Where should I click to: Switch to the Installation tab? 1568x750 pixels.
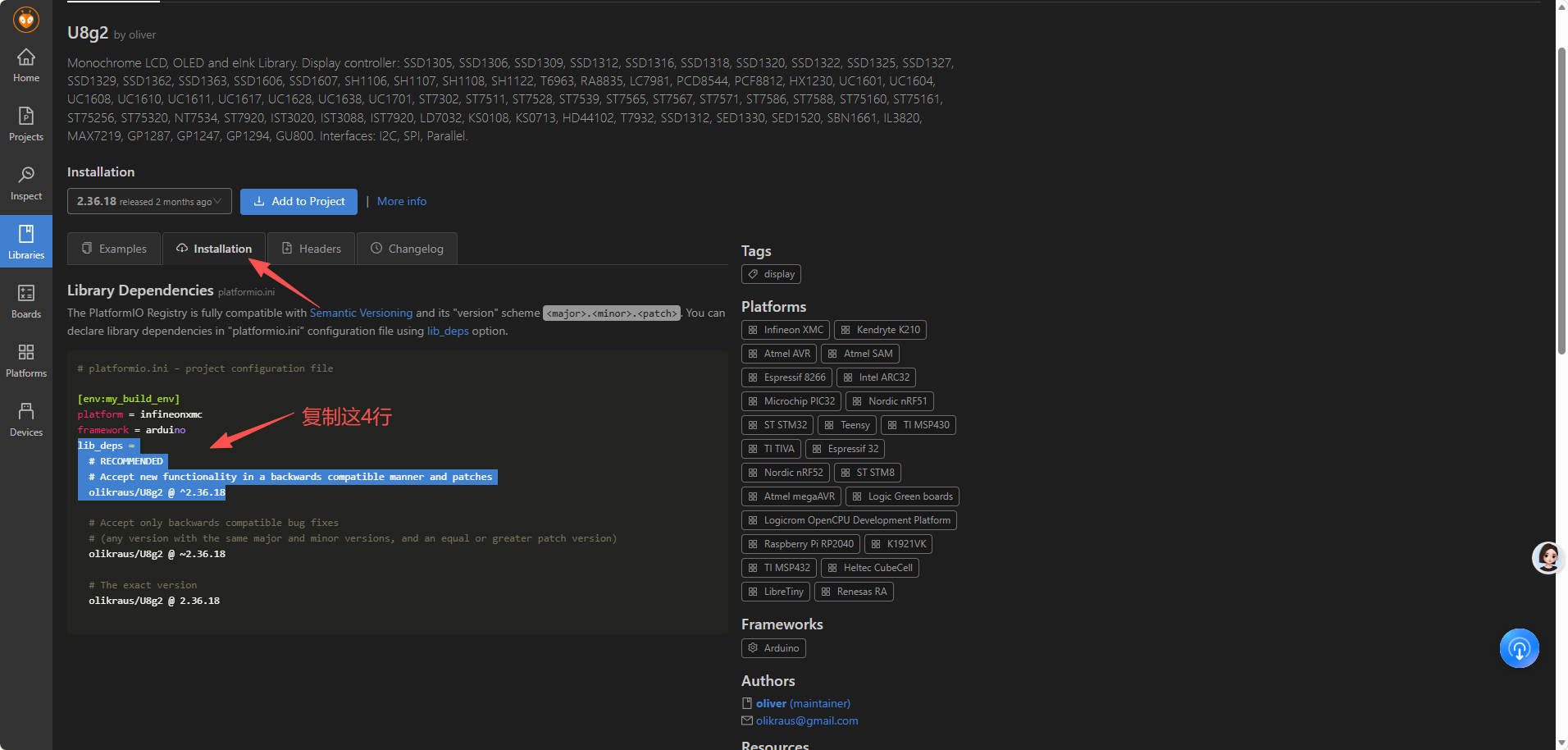(x=214, y=249)
